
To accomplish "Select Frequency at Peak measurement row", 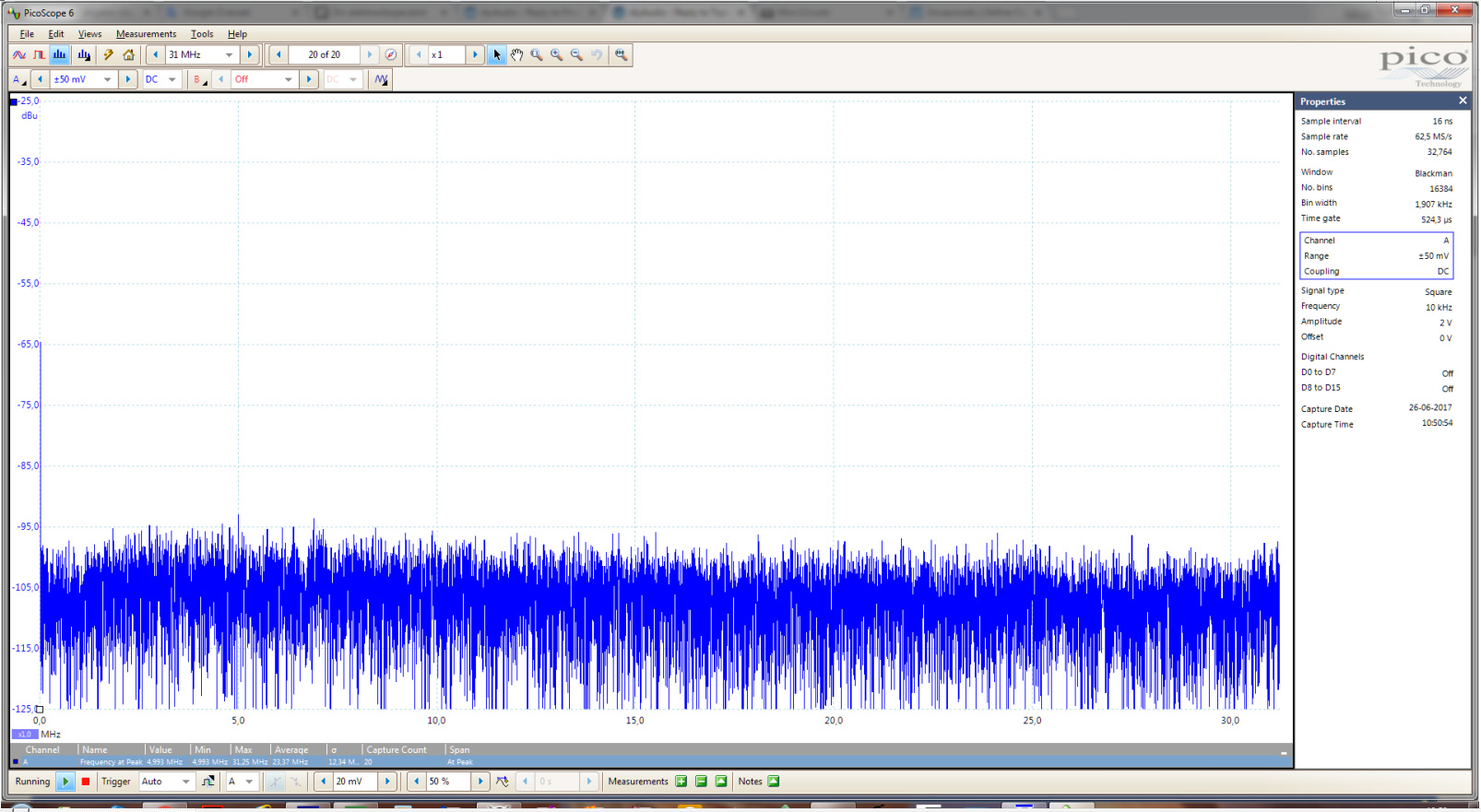I will [650, 762].
